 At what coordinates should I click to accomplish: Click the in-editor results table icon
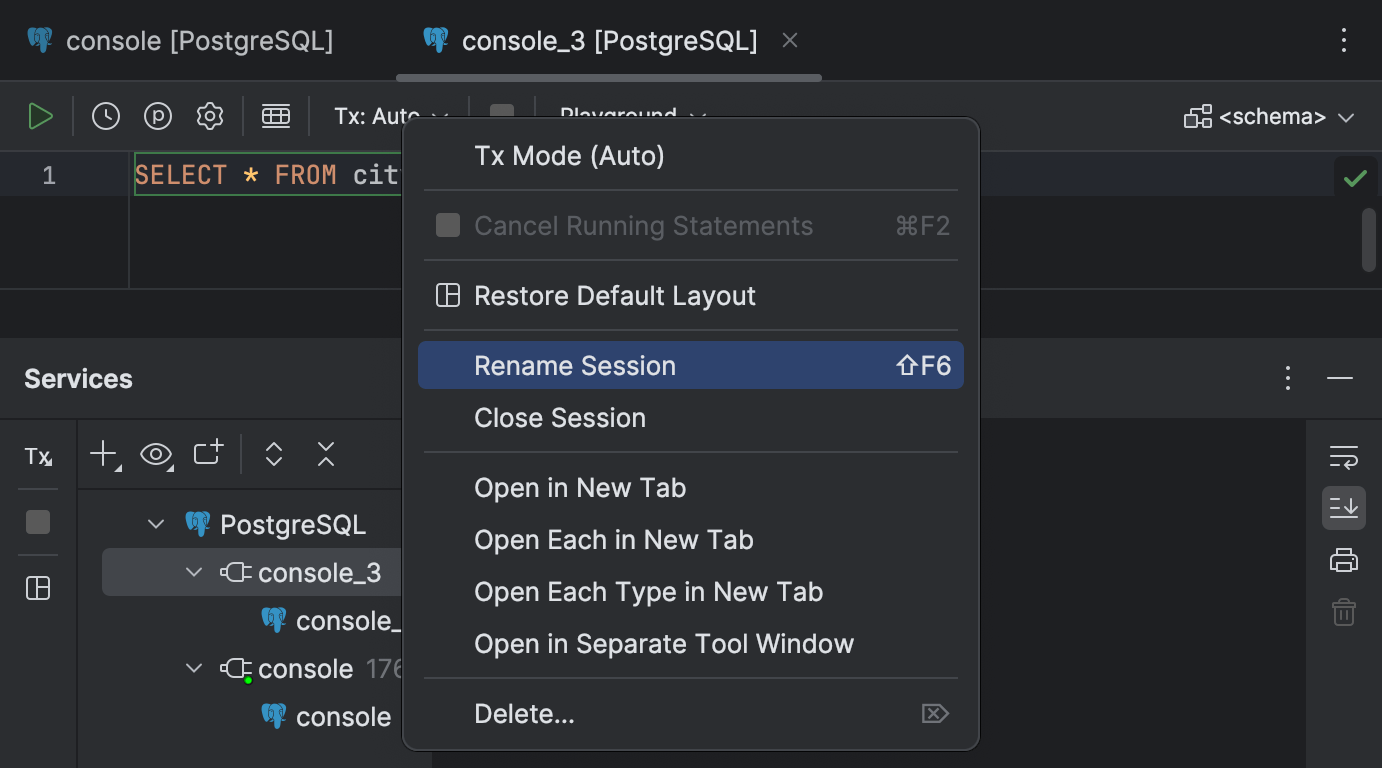click(x=276, y=115)
